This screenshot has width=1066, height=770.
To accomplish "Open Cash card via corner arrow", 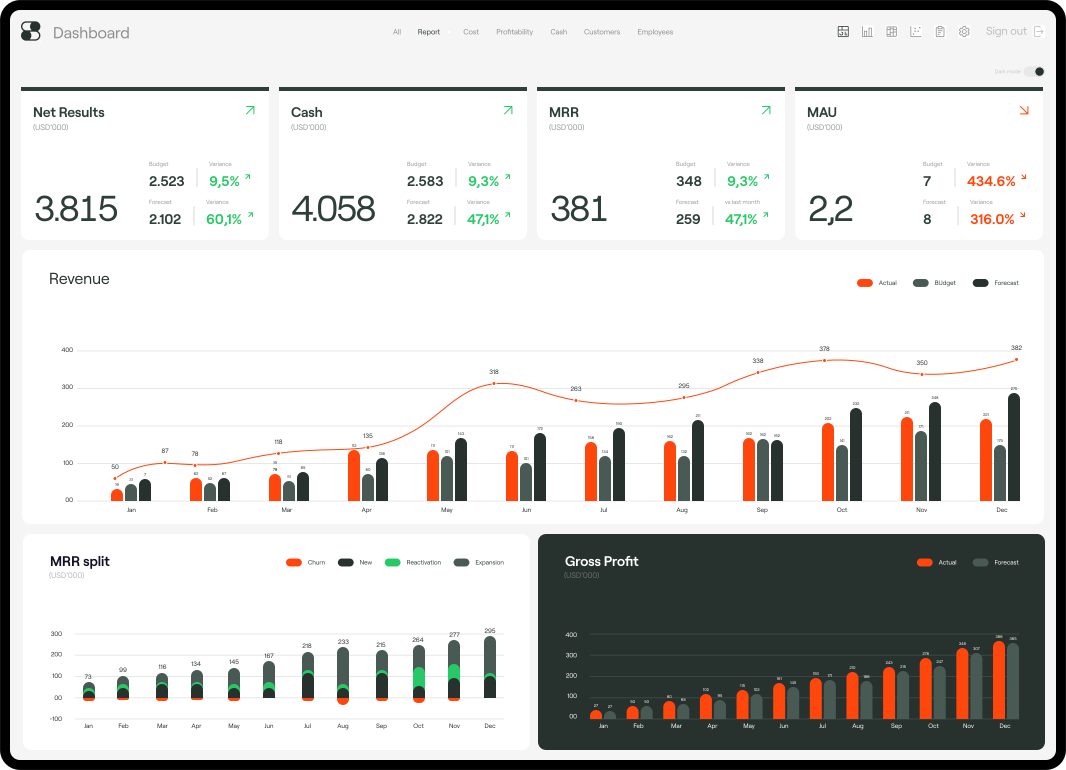I will 508,110.
